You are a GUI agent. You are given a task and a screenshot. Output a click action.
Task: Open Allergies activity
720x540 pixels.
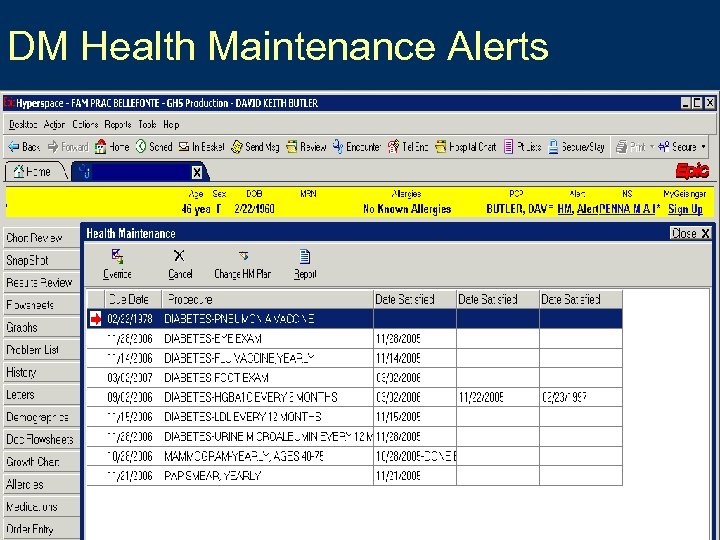tap(41, 484)
